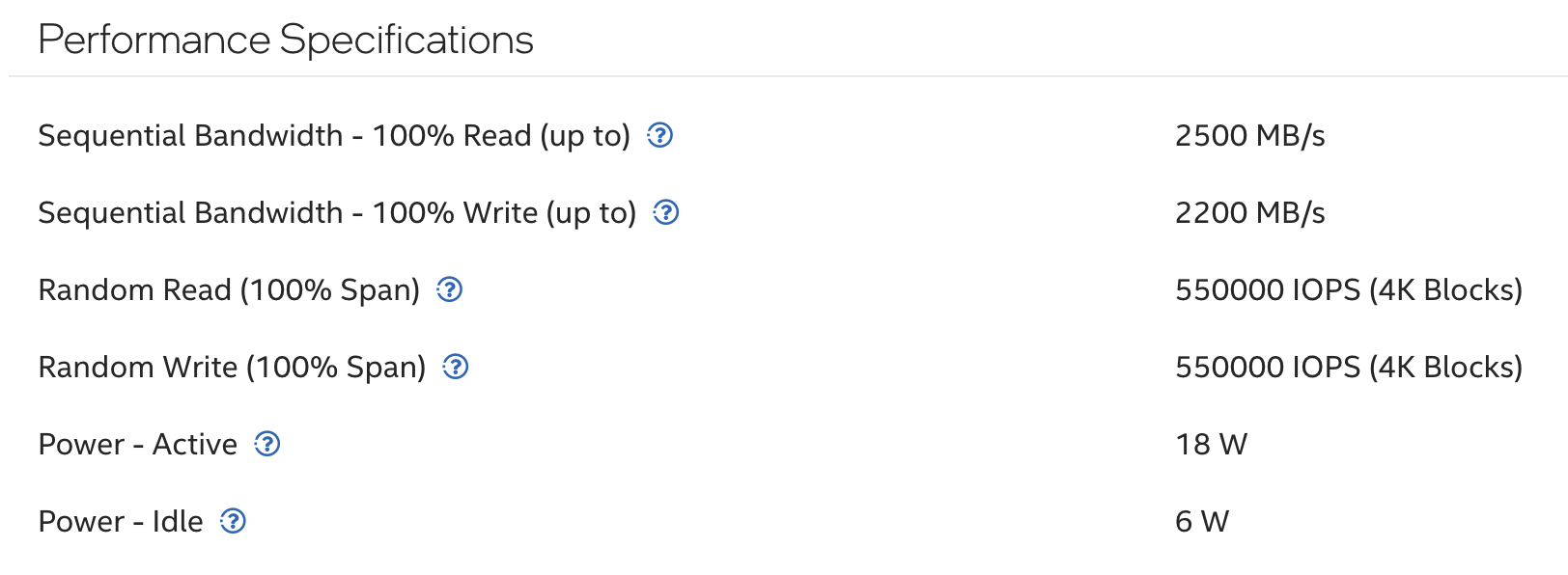Click the Power - Active label text
This screenshot has height=575, width=1568.
tap(137, 445)
